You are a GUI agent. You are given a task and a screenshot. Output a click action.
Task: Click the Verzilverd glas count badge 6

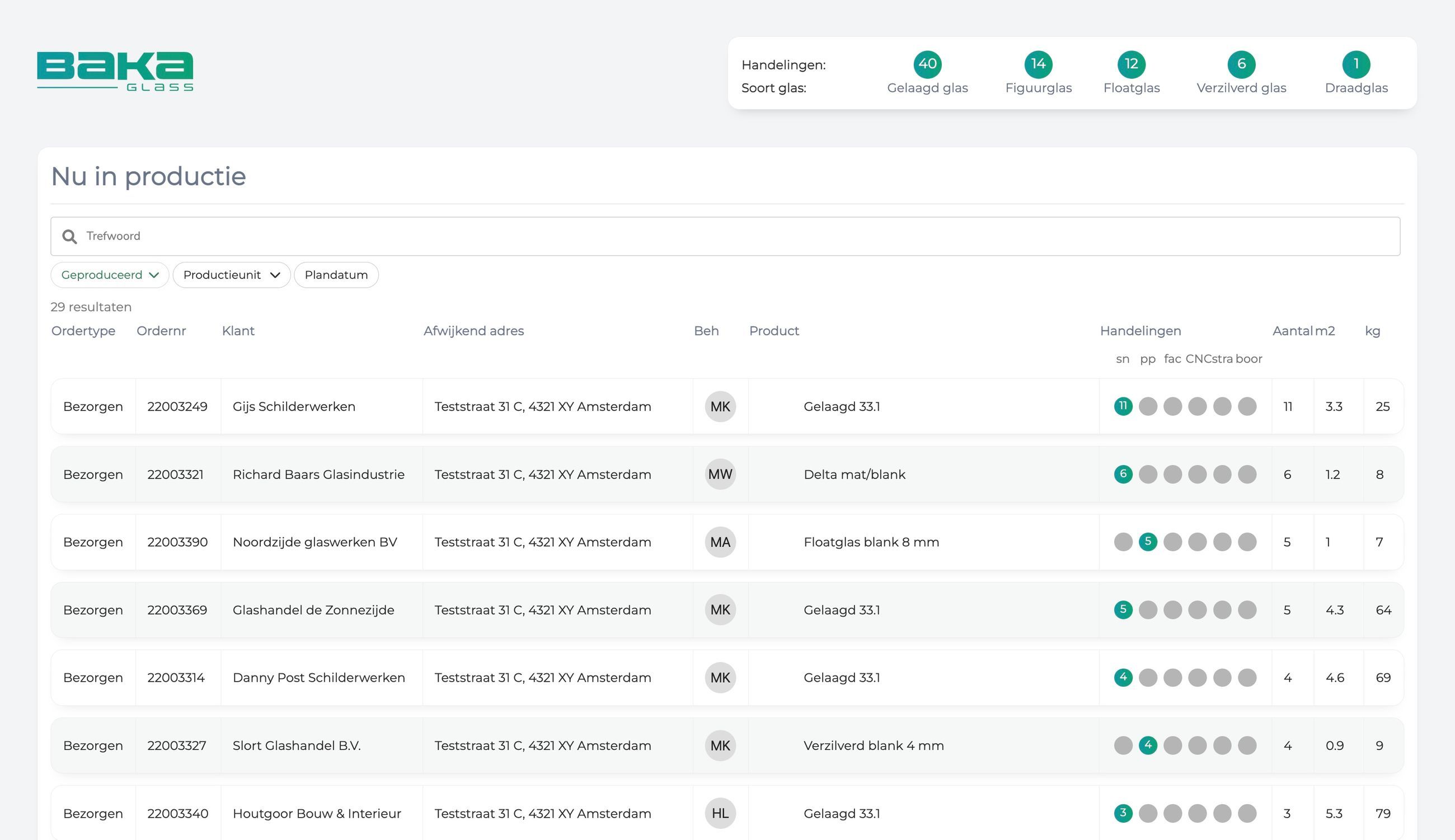point(1241,64)
